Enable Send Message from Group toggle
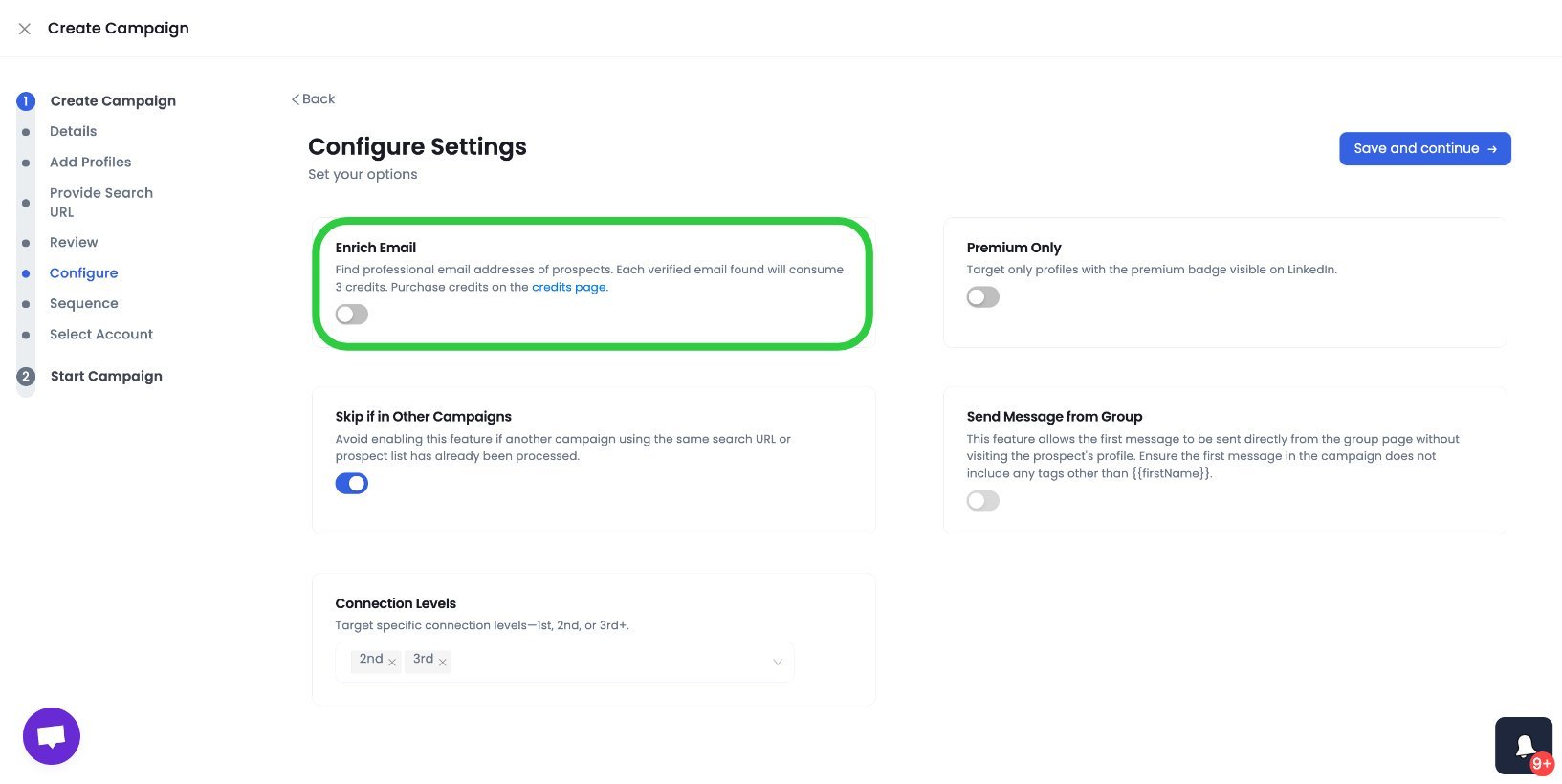 coord(983,501)
